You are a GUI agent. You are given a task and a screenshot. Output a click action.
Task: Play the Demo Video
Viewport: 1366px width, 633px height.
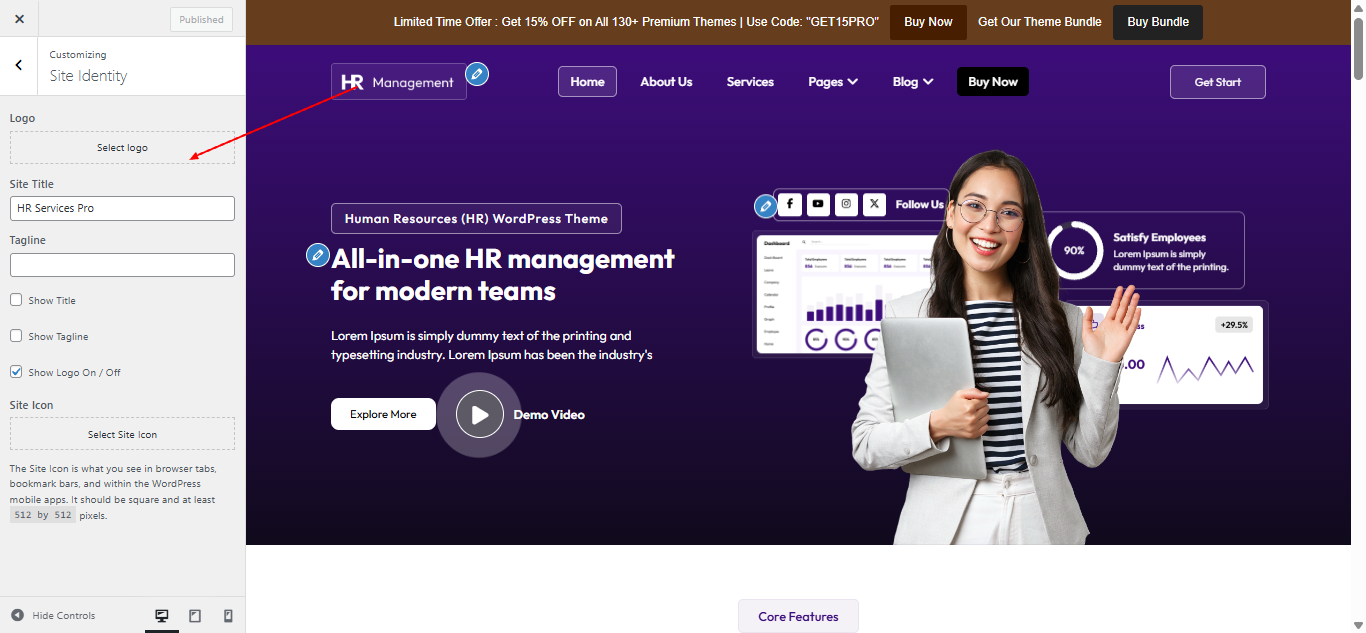pos(480,414)
